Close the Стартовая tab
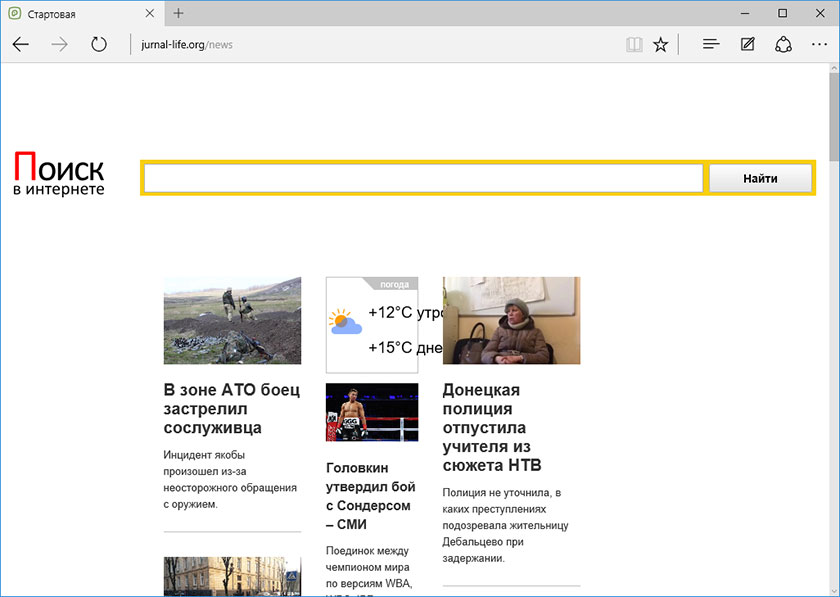840x597 pixels. point(149,14)
